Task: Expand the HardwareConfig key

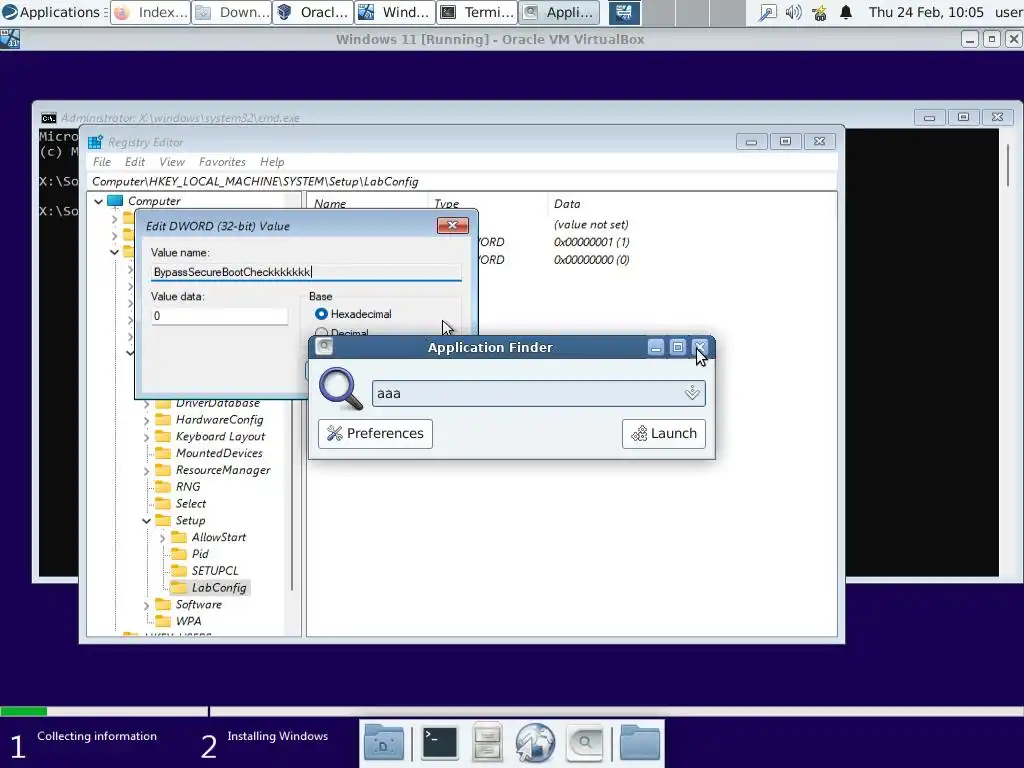Action: [x=146, y=421]
